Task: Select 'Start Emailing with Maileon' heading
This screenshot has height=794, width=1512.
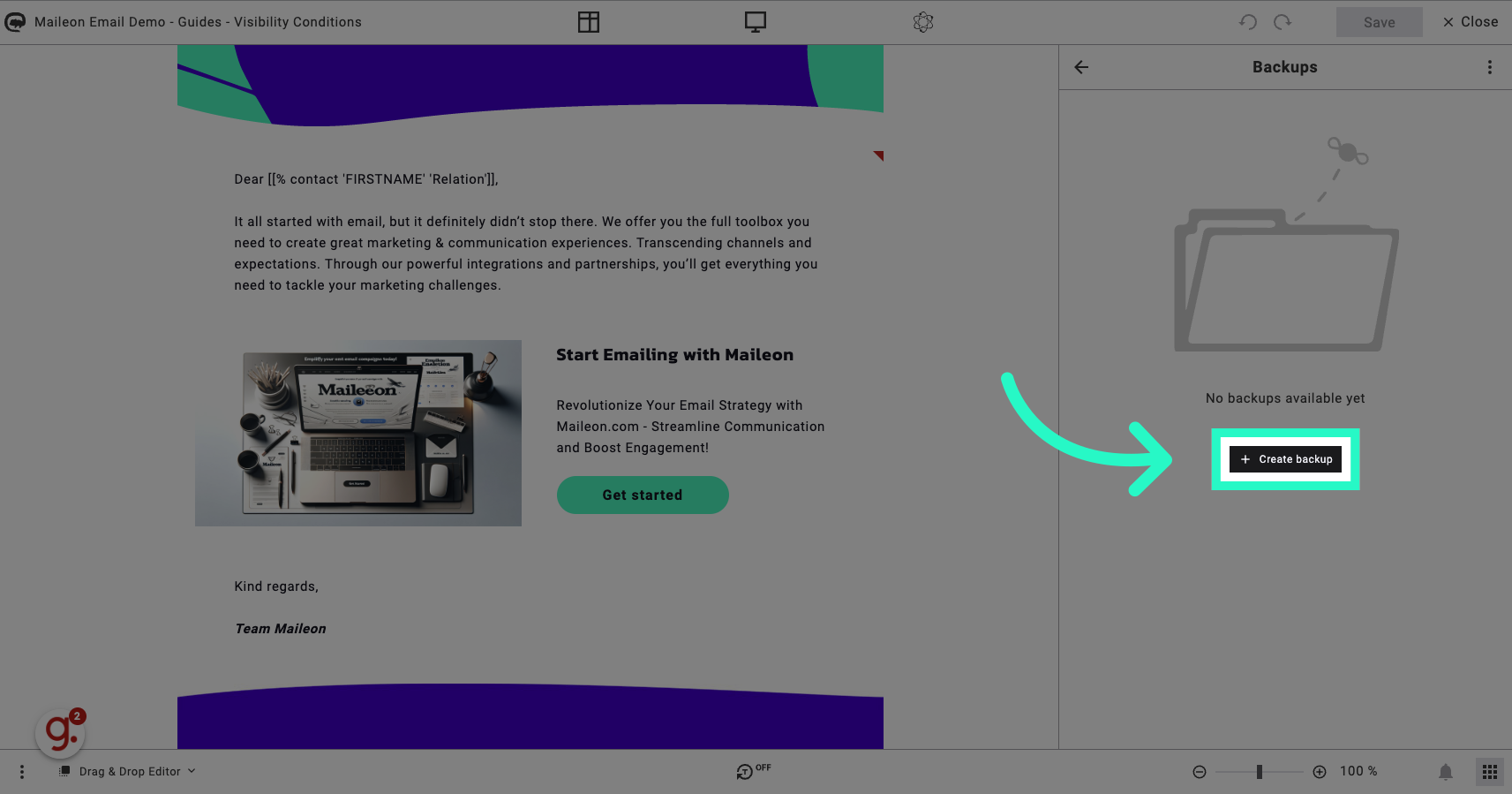Action: [x=675, y=355]
